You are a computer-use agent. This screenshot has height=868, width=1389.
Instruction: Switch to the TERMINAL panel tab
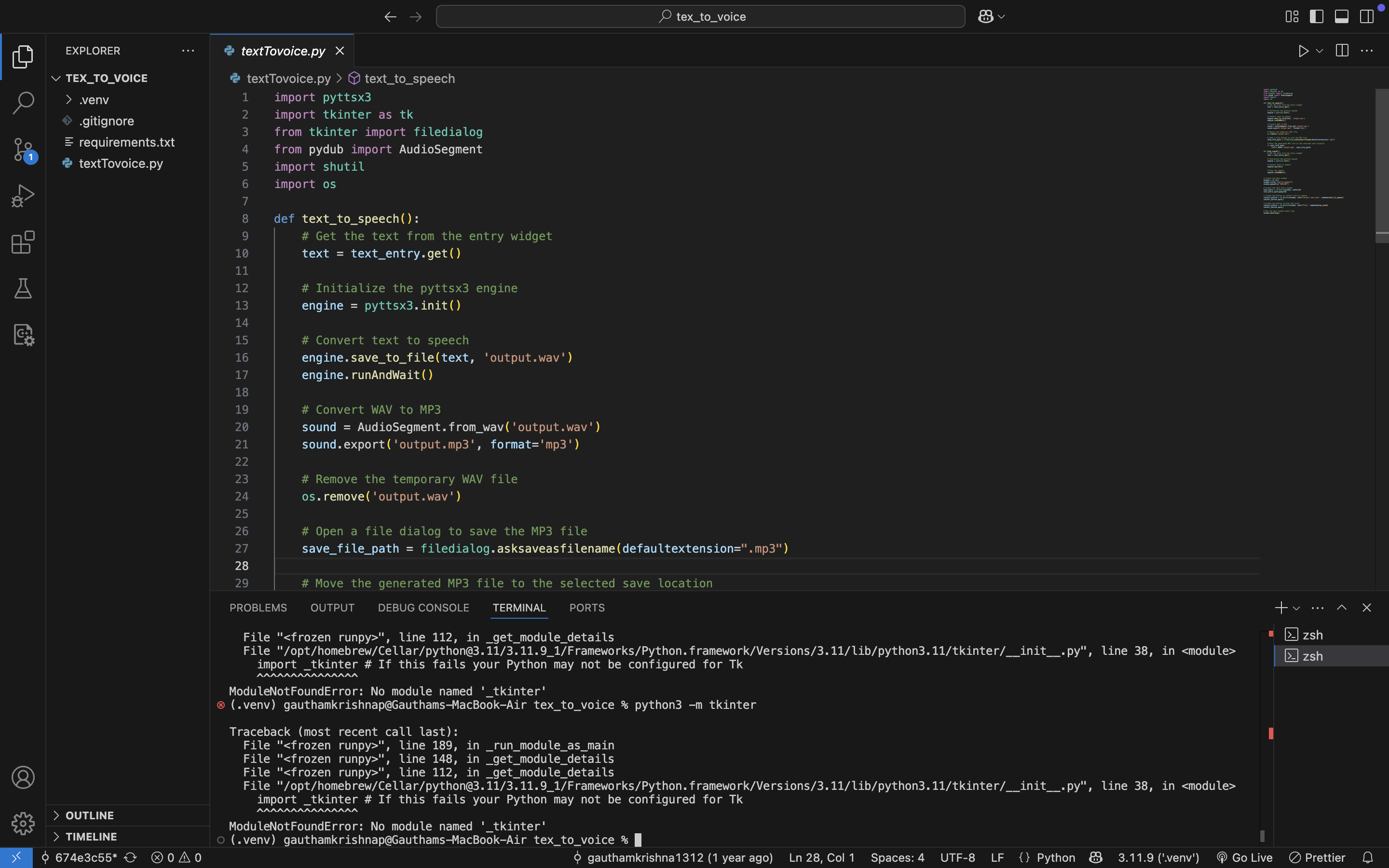point(519,608)
